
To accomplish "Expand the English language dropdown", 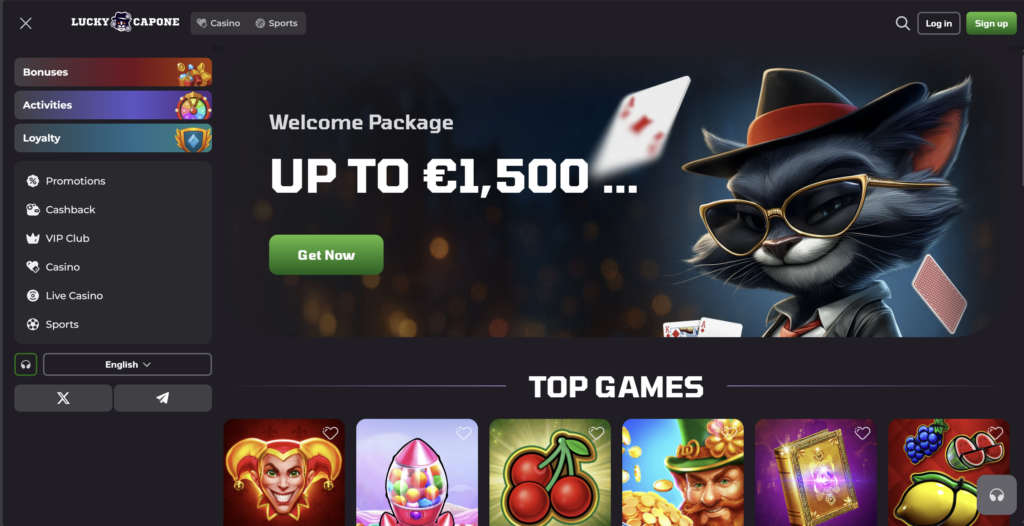I will pos(127,365).
